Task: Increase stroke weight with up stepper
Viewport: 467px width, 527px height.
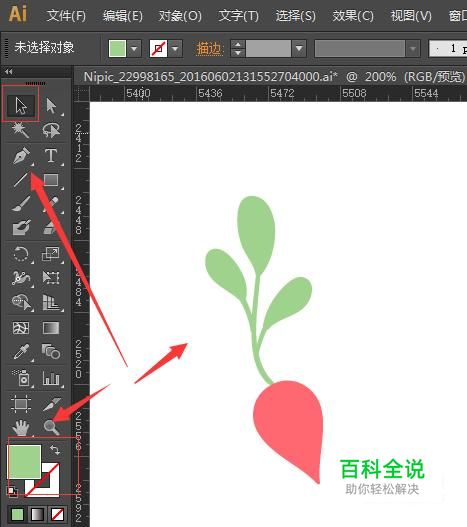Action: point(238,44)
